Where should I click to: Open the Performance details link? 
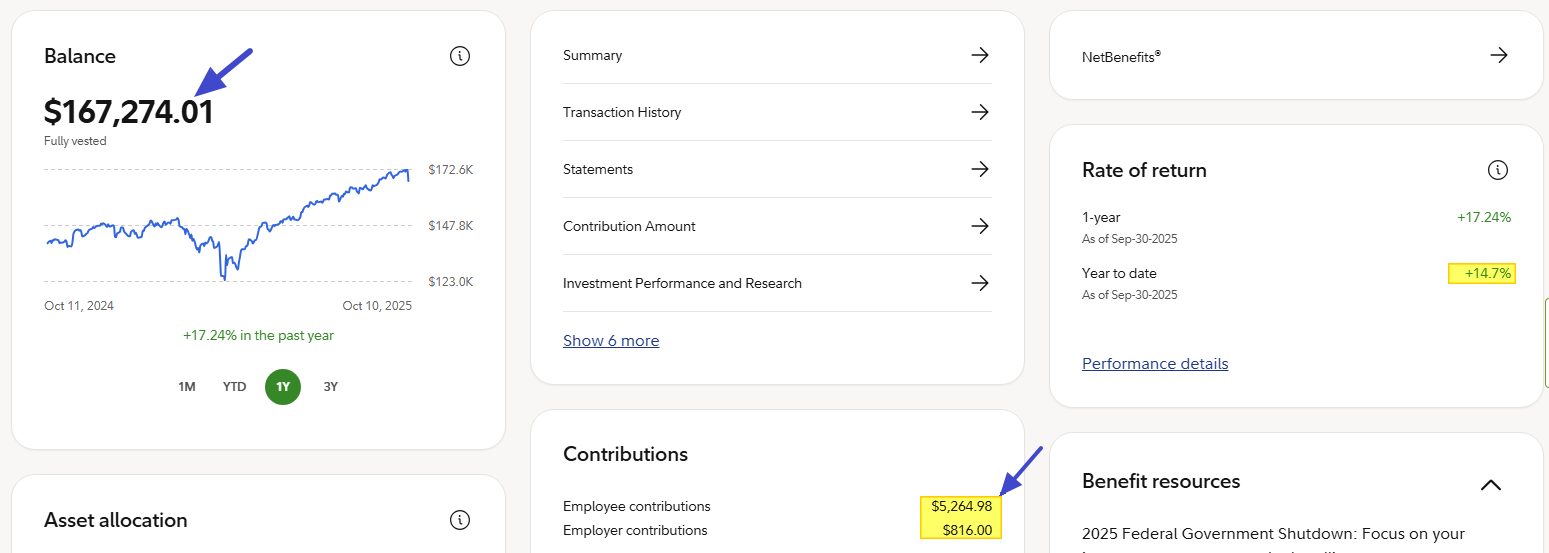tap(1155, 364)
